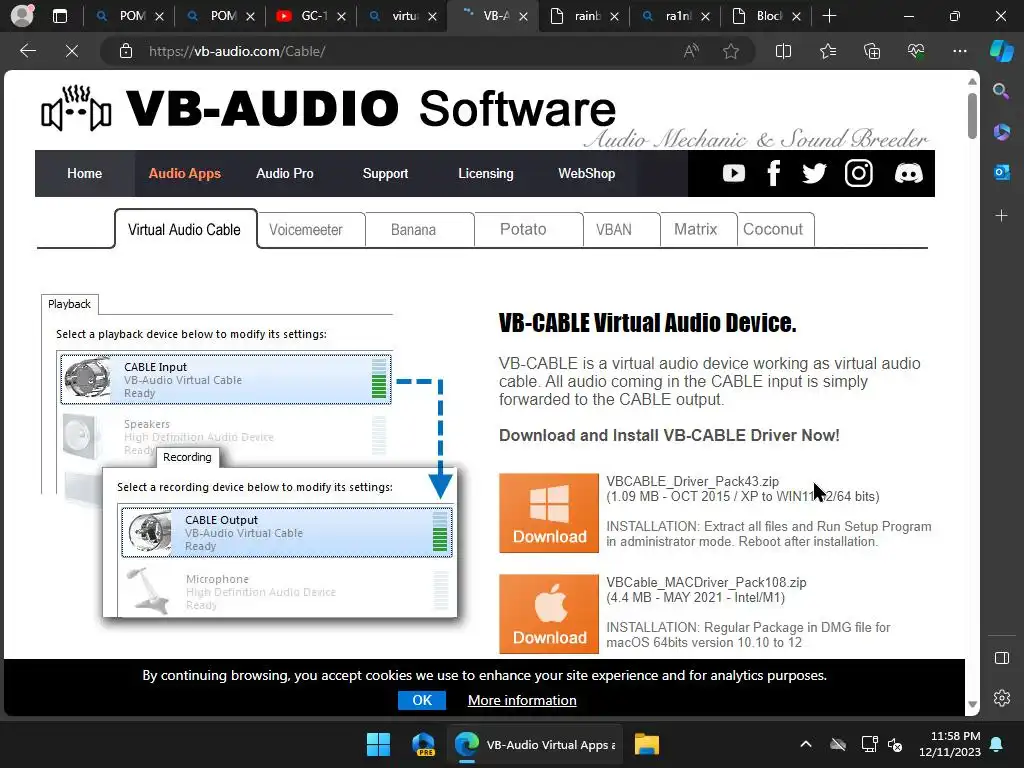This screenshot has height=768, width=1024.
Task: Open split screen view
Action: click(x=783, y=51)
